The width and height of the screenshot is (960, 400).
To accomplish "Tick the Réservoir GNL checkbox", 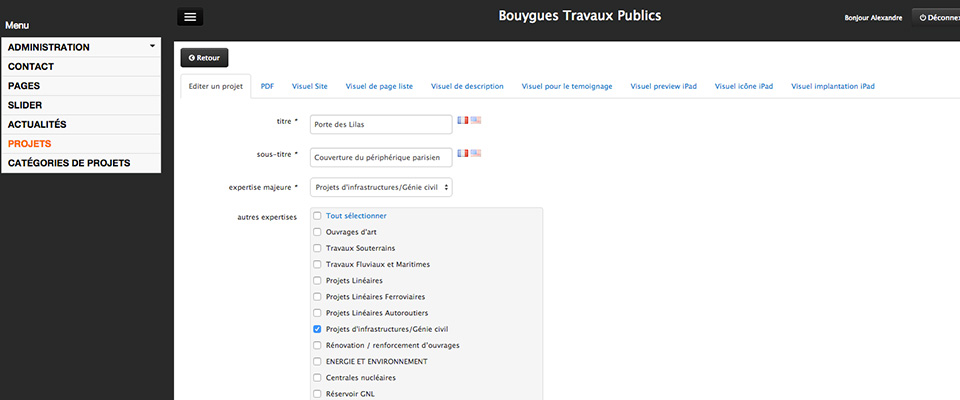I will click(x=317, y=394).
